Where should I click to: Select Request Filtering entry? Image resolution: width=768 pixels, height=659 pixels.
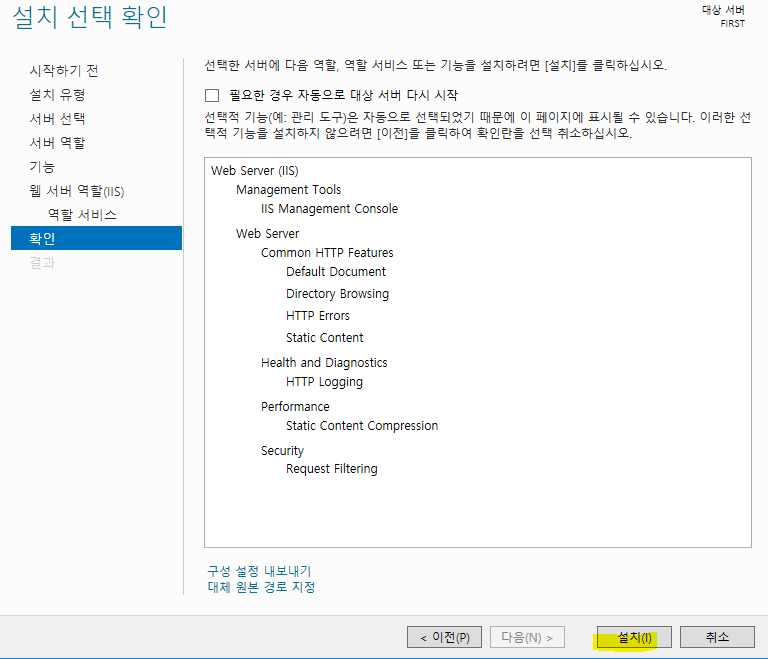[x=332, y=469]
